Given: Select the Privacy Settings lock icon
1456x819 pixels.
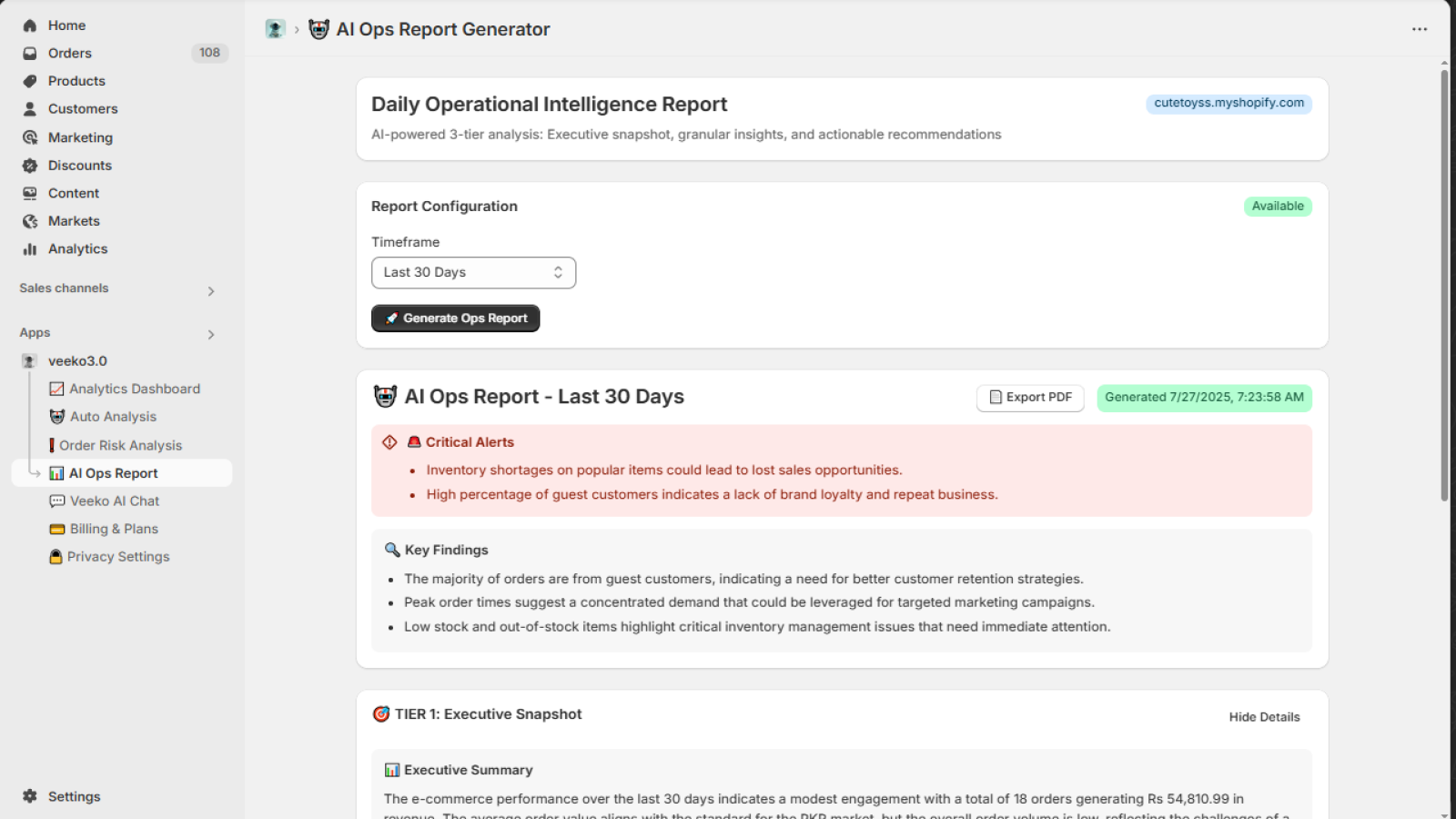Looking at the screenshot, I should pyautogui.click(x=57, y=556).
